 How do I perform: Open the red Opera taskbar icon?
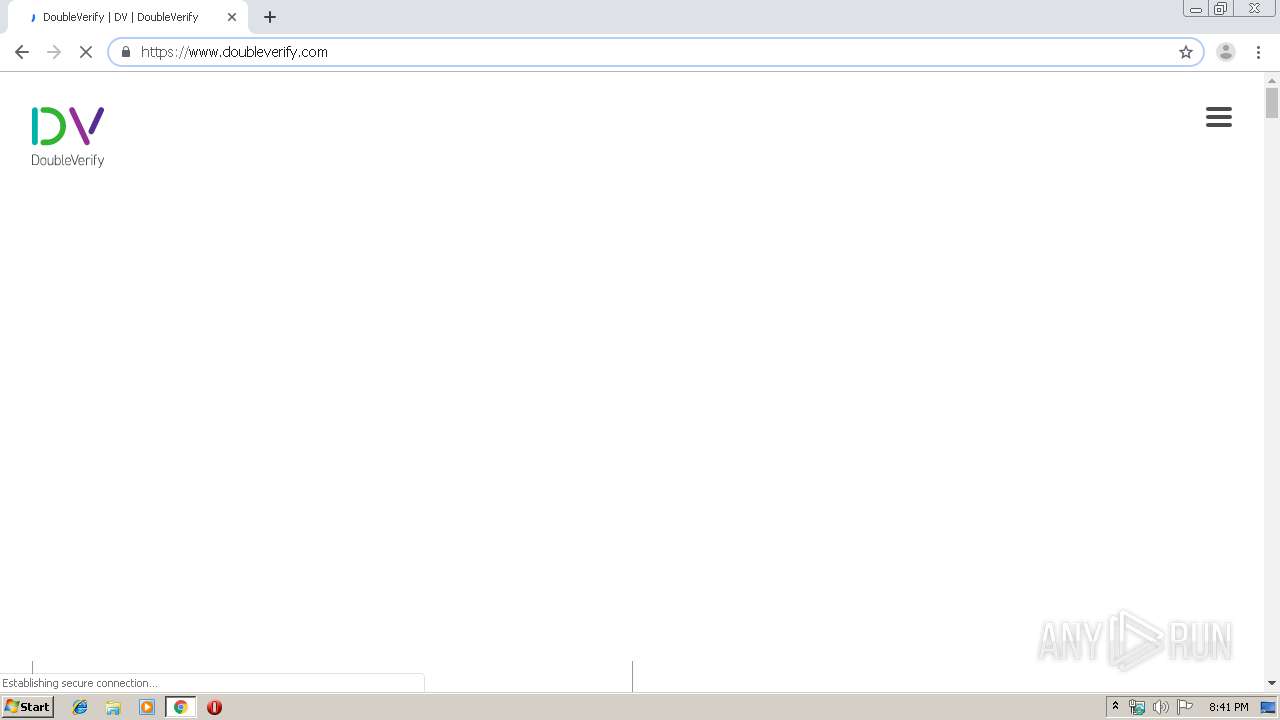pyautogui.click(x=214, y=707)
